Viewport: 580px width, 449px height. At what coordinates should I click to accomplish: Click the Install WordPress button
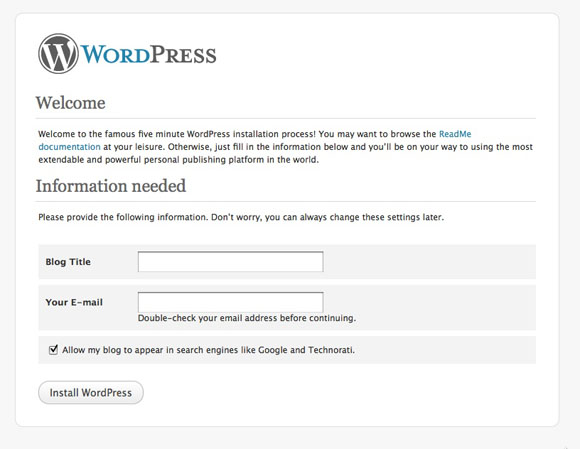point(91,392)
